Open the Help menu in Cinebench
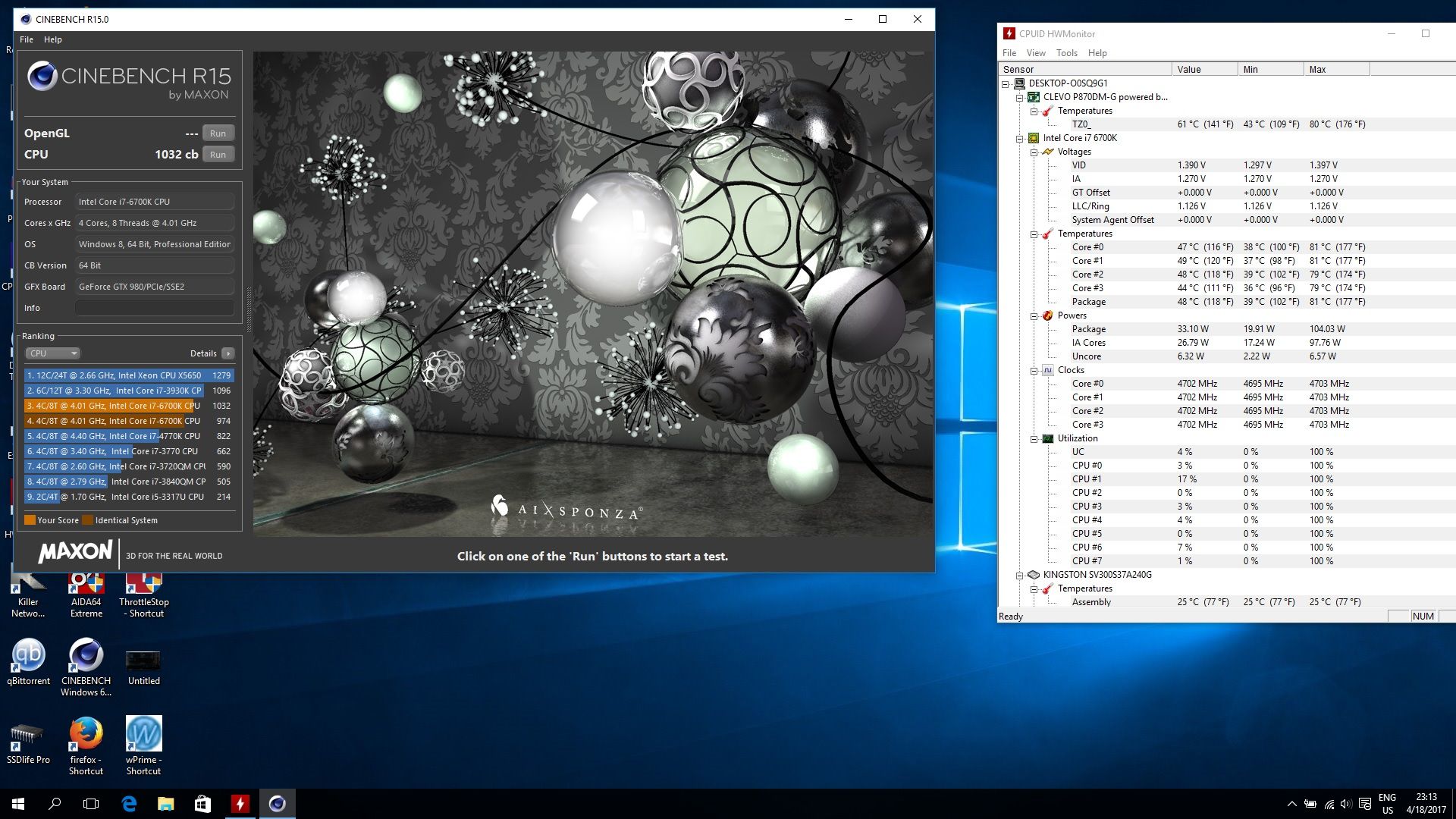Screen dimensions: 1456x819 click(52, 39)
